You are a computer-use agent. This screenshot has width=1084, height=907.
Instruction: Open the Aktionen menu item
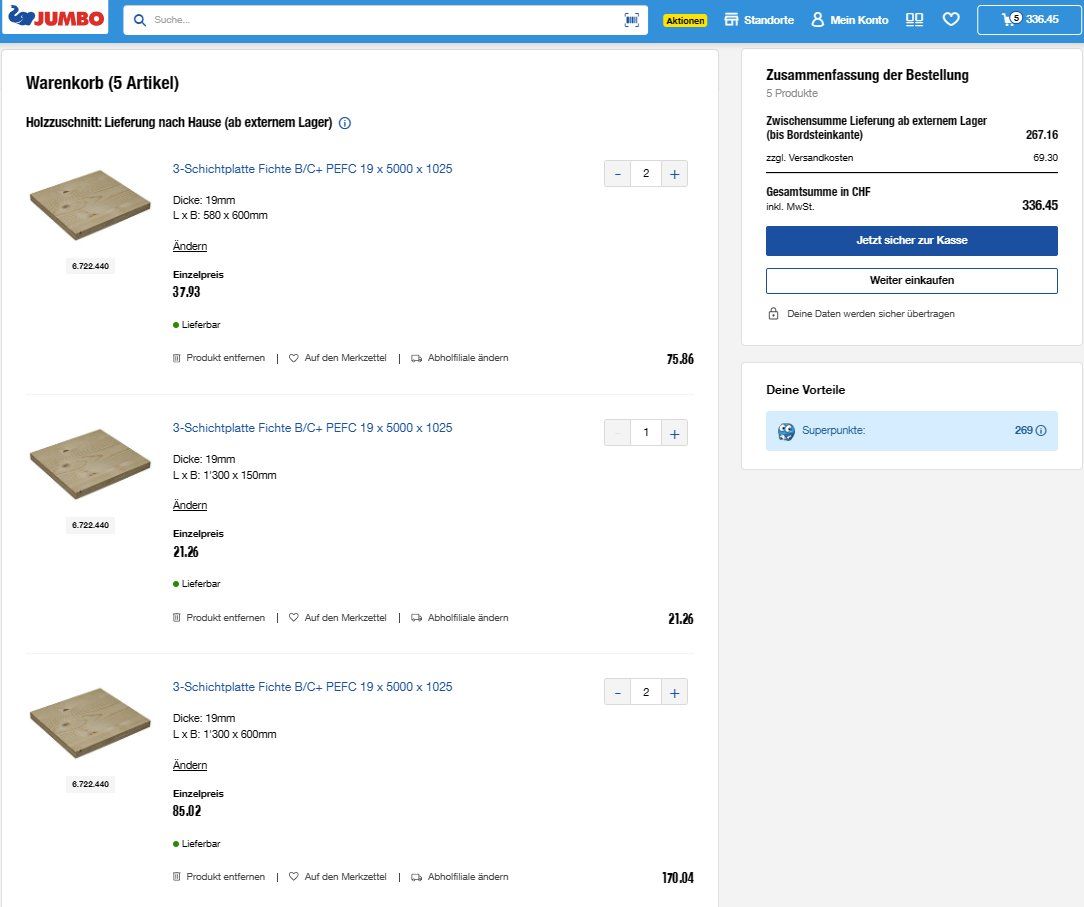coord(685,21)
